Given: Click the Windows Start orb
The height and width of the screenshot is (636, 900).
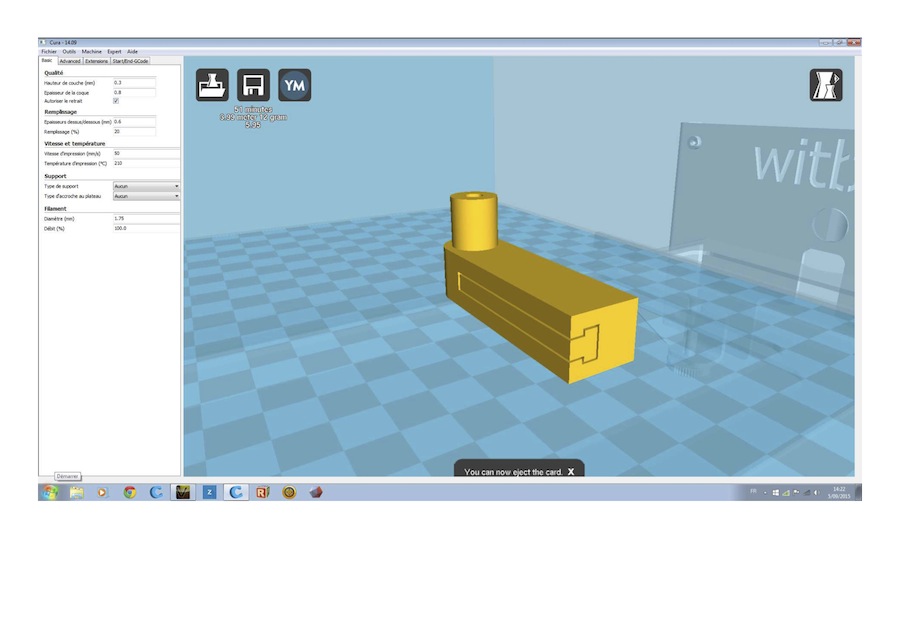Looking at the screenshot, I should click(48, 492).
